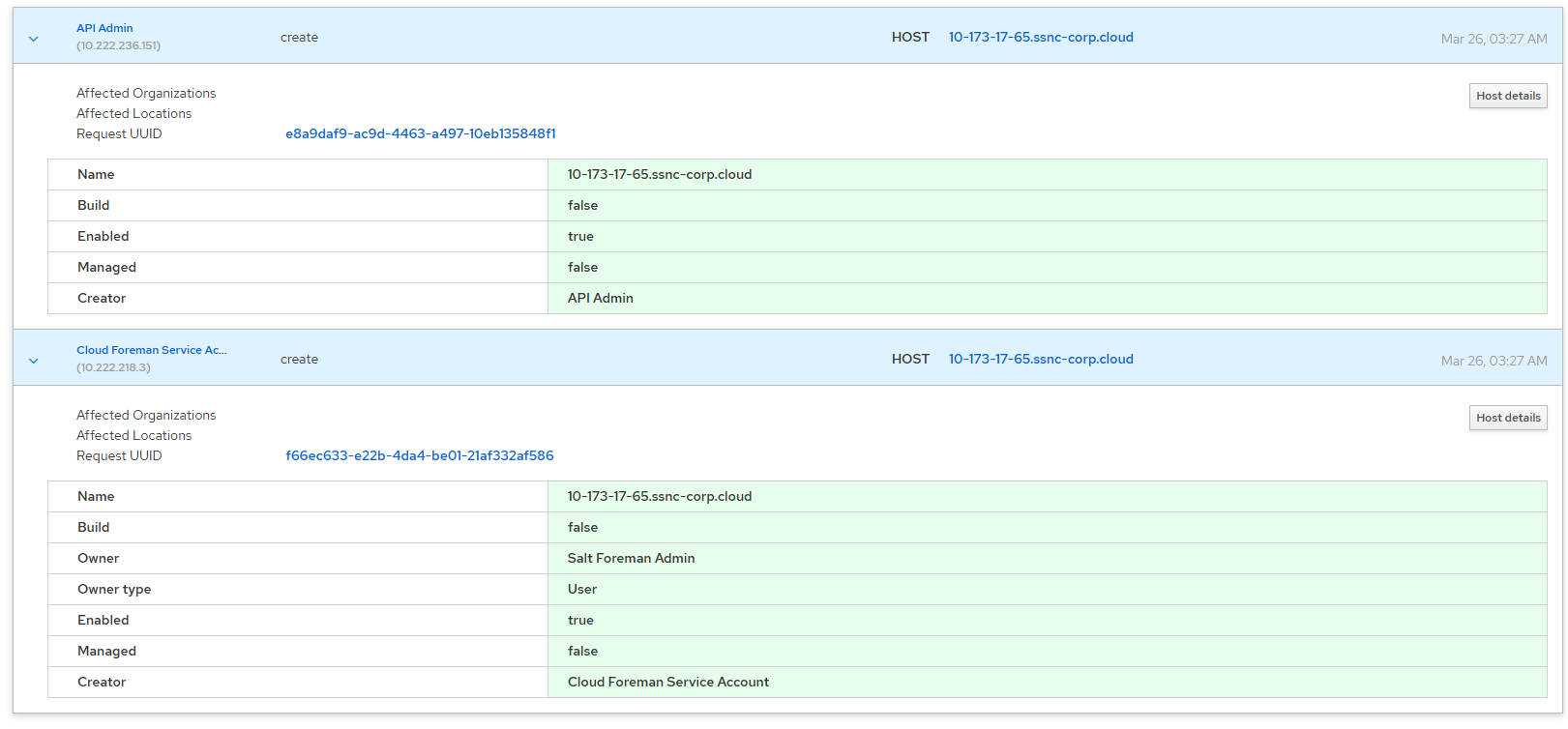
Task: Click the 'create' action in API Admin row
Action: [299, 37]
